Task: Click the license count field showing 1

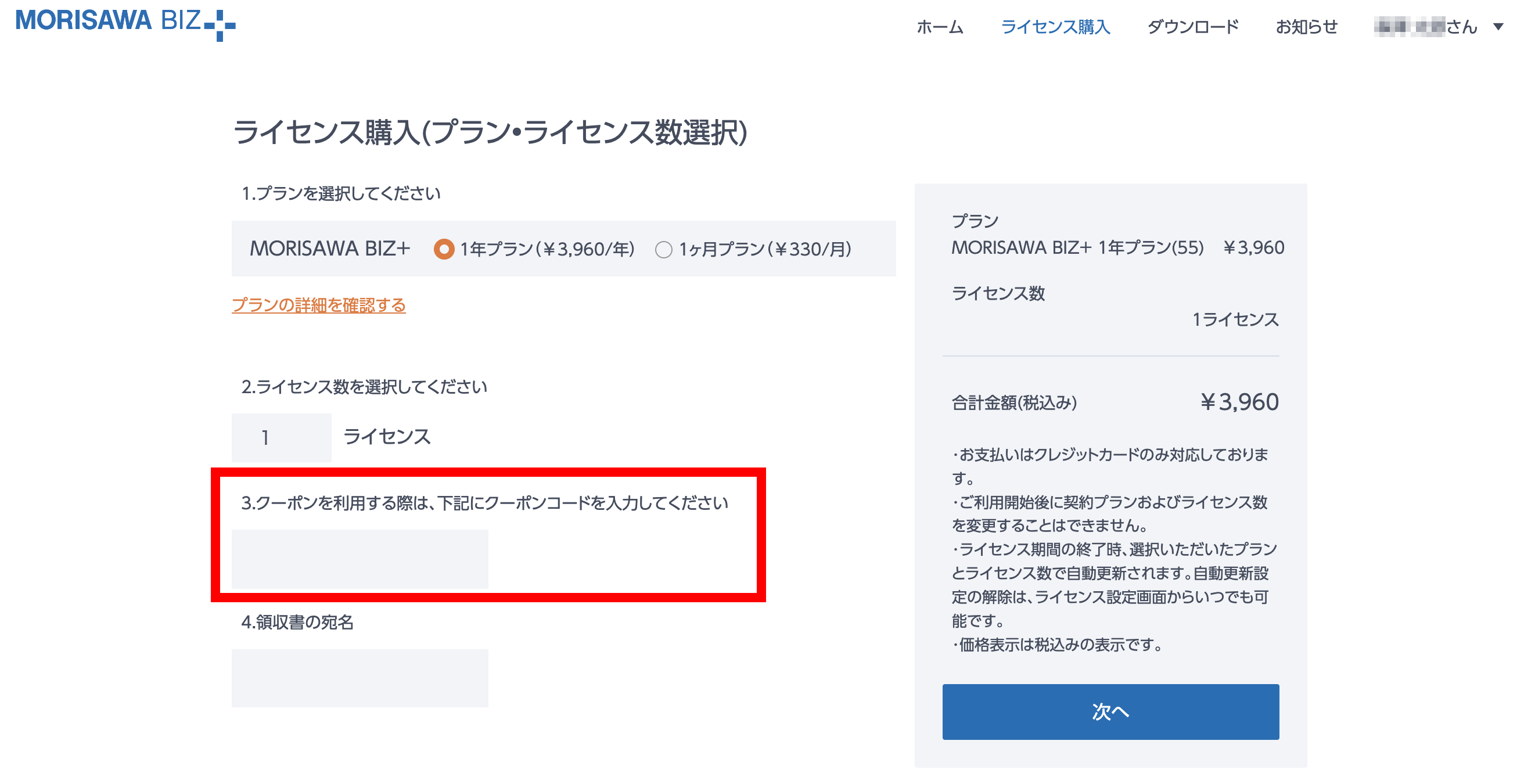Action: click(x=281, y=437)
